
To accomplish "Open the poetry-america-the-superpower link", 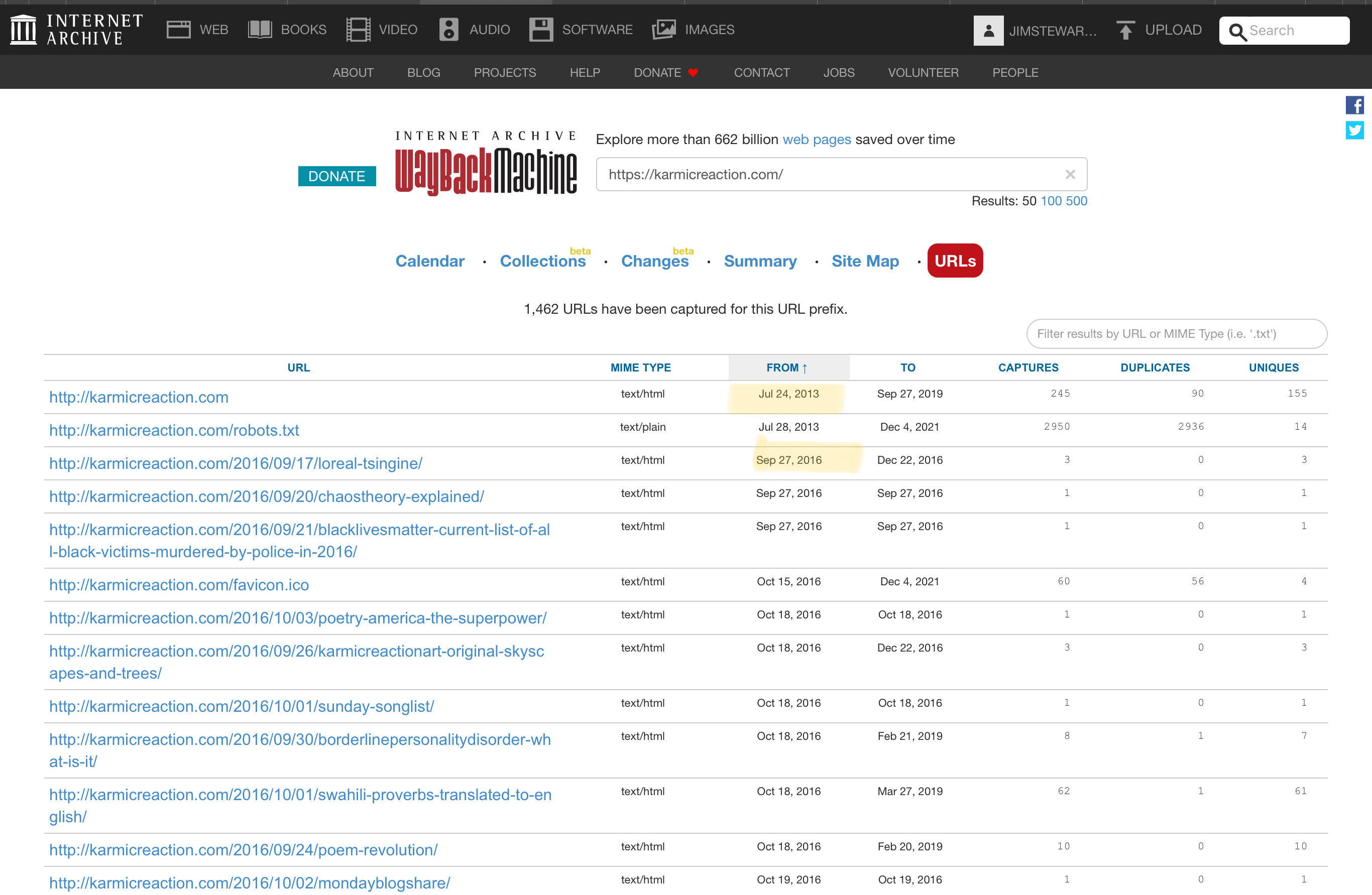I will pyautogui.click(x=297, y=618).
